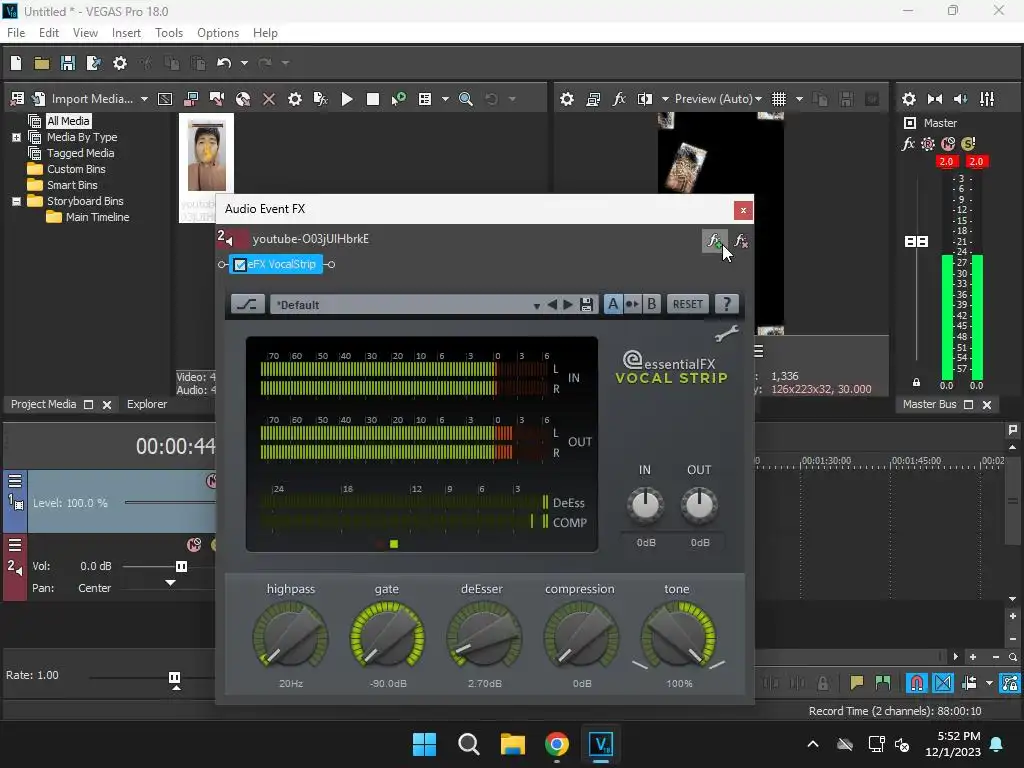Select media thumbnail in Project Media
The image size is (1024, 768).
point(206,157)
